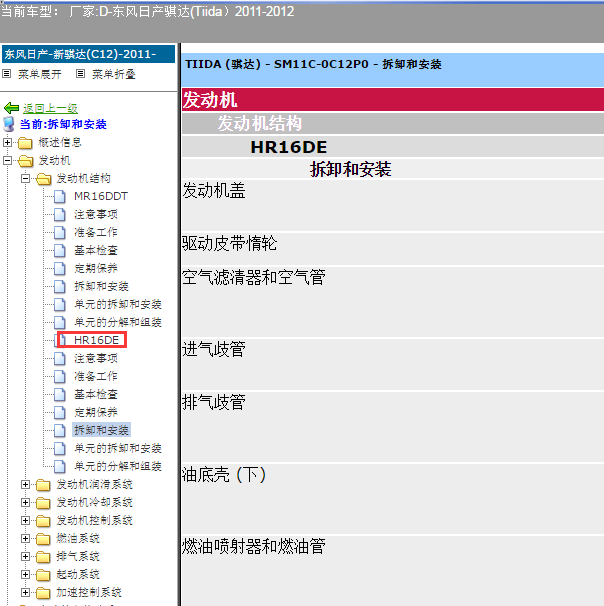Expand the 加速控制系统 node

point(26,592)
